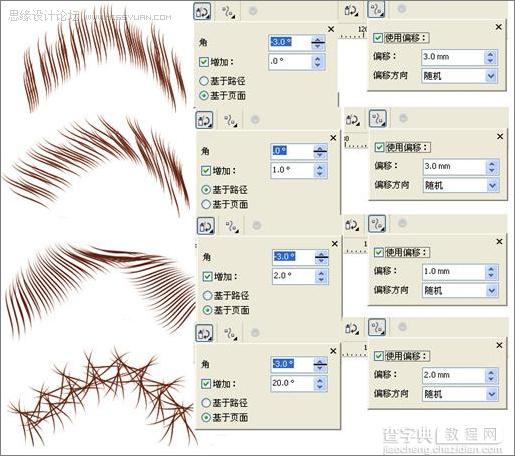Click stepper arrows of the 2.0° increment field
Viewport: 515px width, 456px height.
[x=321, y=276]
